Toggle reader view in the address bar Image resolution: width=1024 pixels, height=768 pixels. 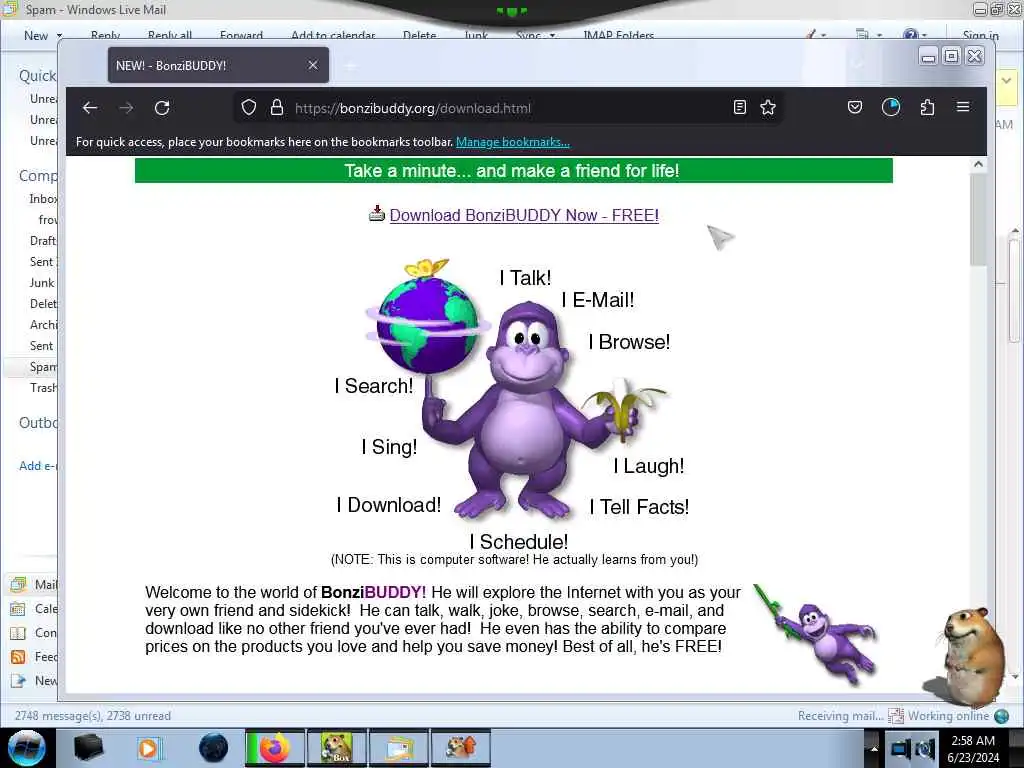[x=739, y=108]
